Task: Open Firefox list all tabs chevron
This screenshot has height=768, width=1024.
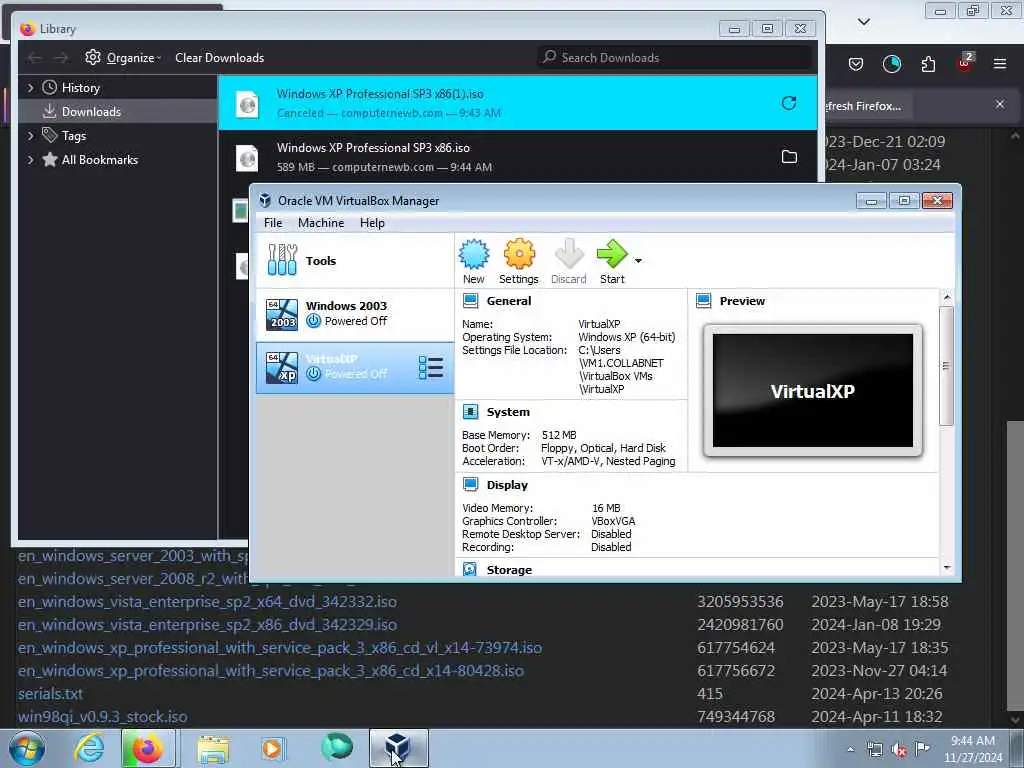Action: pyautogui.click(x=864, y=22)
